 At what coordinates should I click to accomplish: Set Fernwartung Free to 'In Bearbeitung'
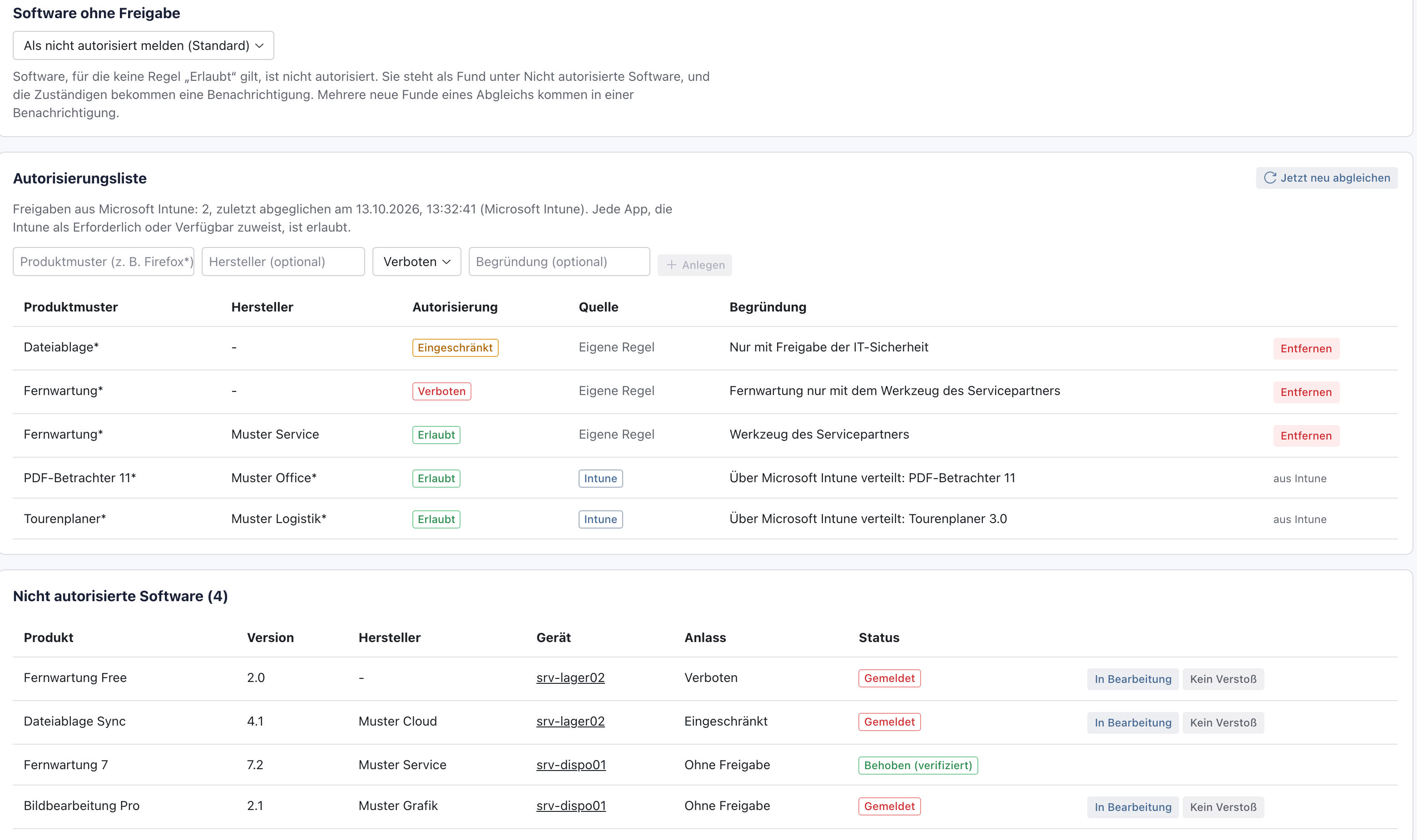[1133, 679]
